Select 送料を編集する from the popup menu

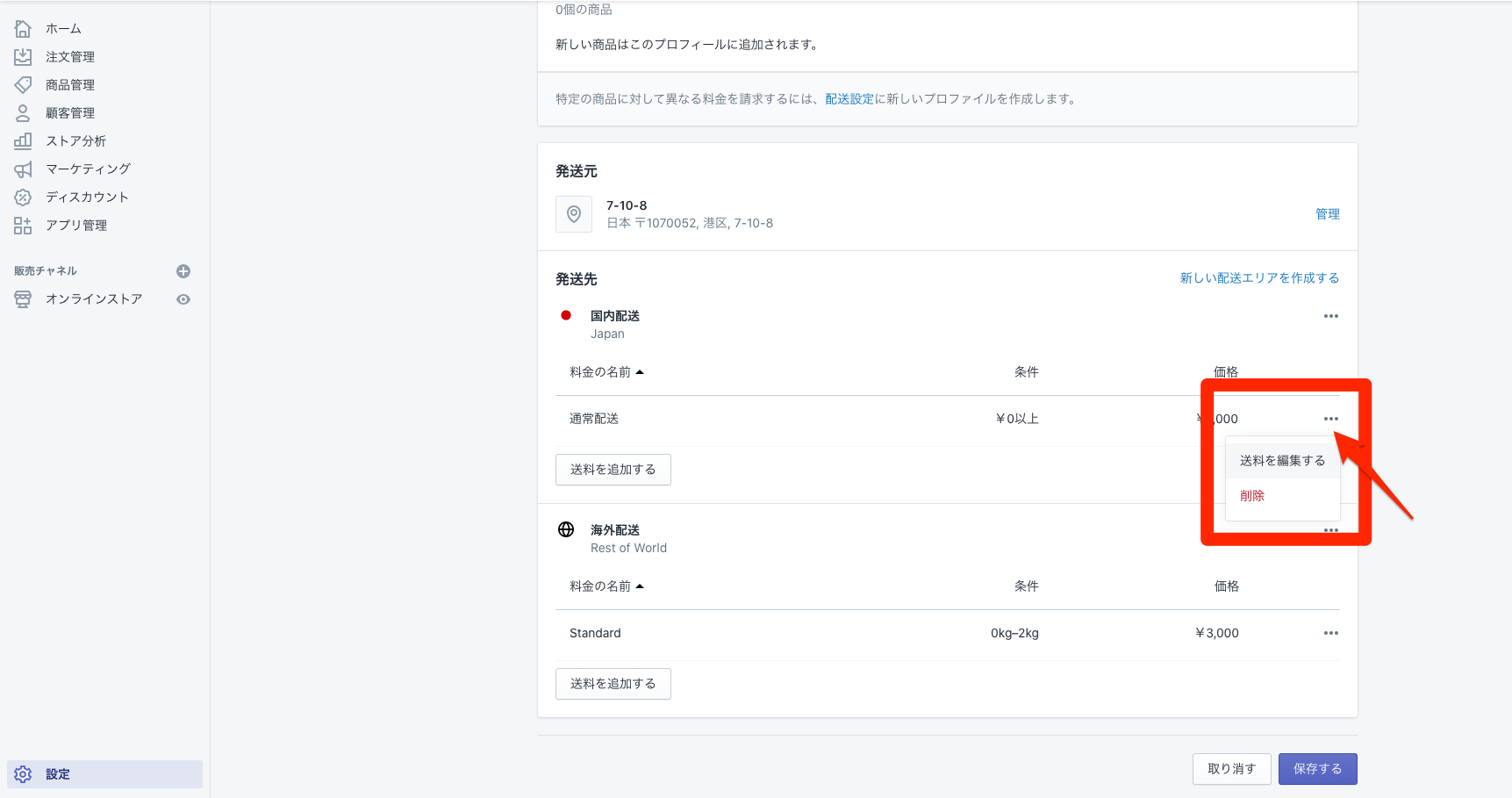tap(1282, 461)
